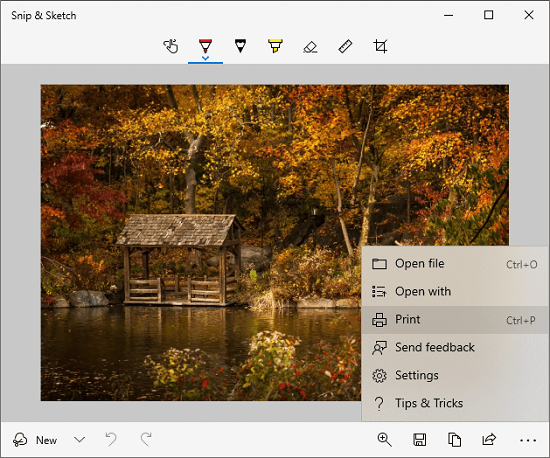Select the Eraser tool

310,47
